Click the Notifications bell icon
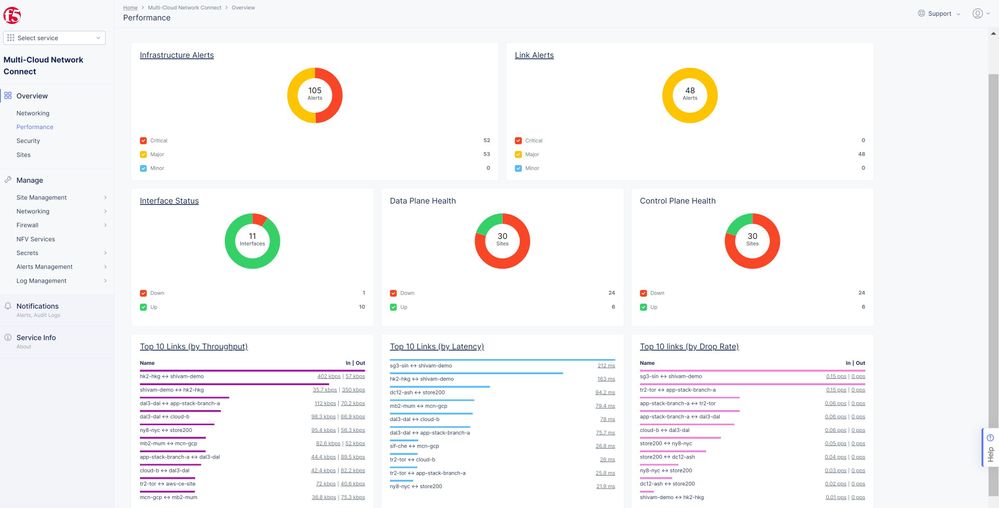This screenshot has width=999, height=508. [x=8, y=306]
